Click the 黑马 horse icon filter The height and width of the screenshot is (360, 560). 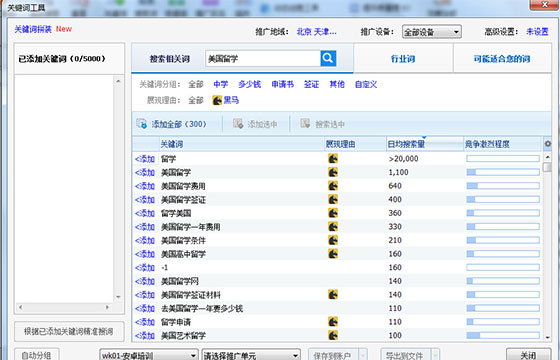pyautogui.click(x=217, y=100)
